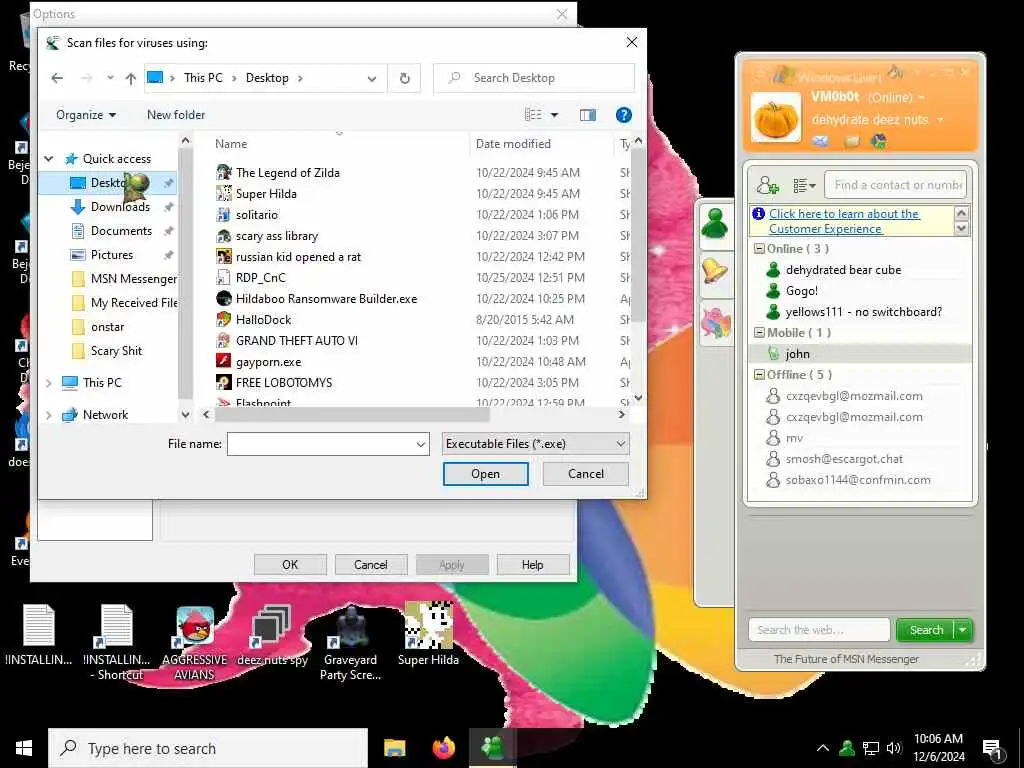Image resolution: width=1024 pixels, height=768 pixels.
Task: Click the system tray volume icon
Action: pos(894,748)
